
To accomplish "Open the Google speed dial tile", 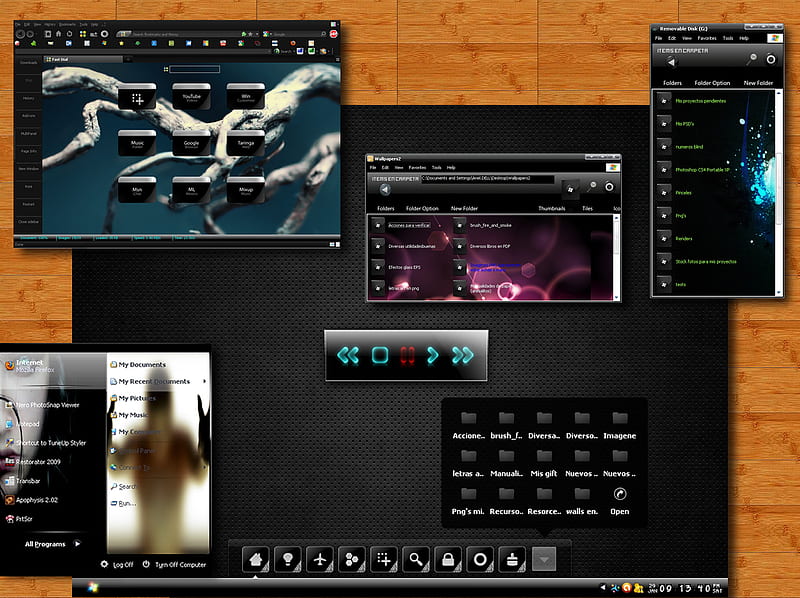I will (191, 143).
